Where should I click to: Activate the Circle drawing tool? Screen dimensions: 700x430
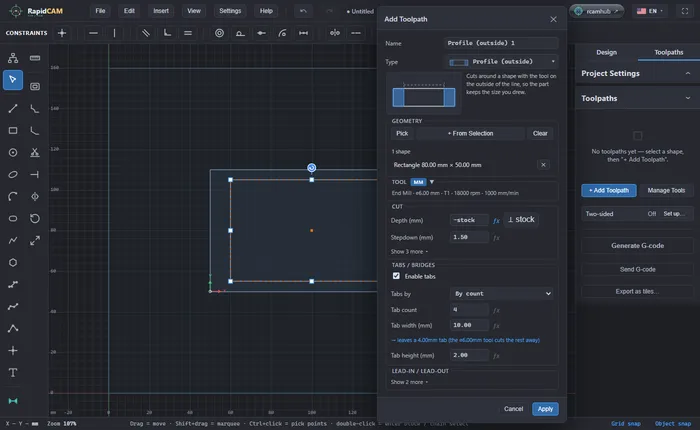pos(13,152)
